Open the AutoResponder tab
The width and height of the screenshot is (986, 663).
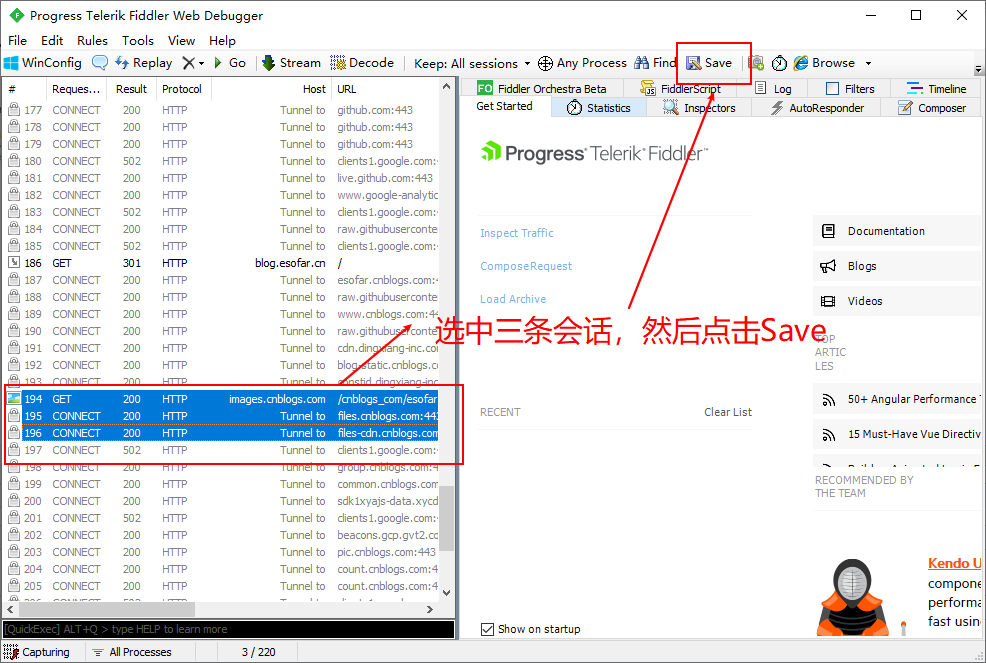[x=817, y=108]
